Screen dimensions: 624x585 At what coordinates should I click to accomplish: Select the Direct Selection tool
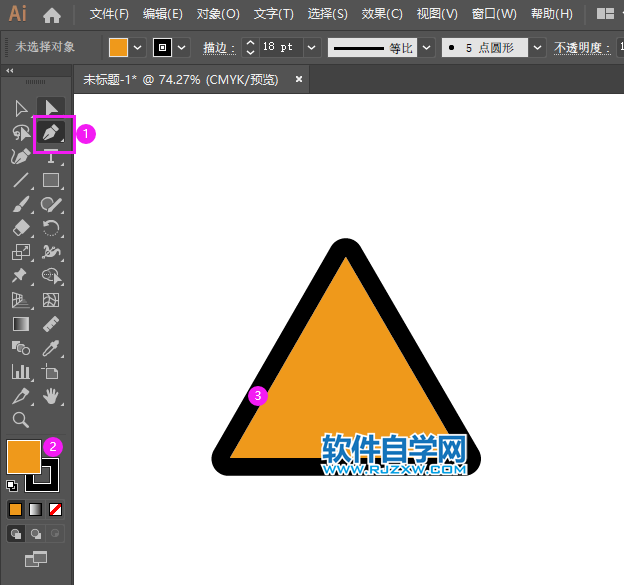[x=51, y=109]
